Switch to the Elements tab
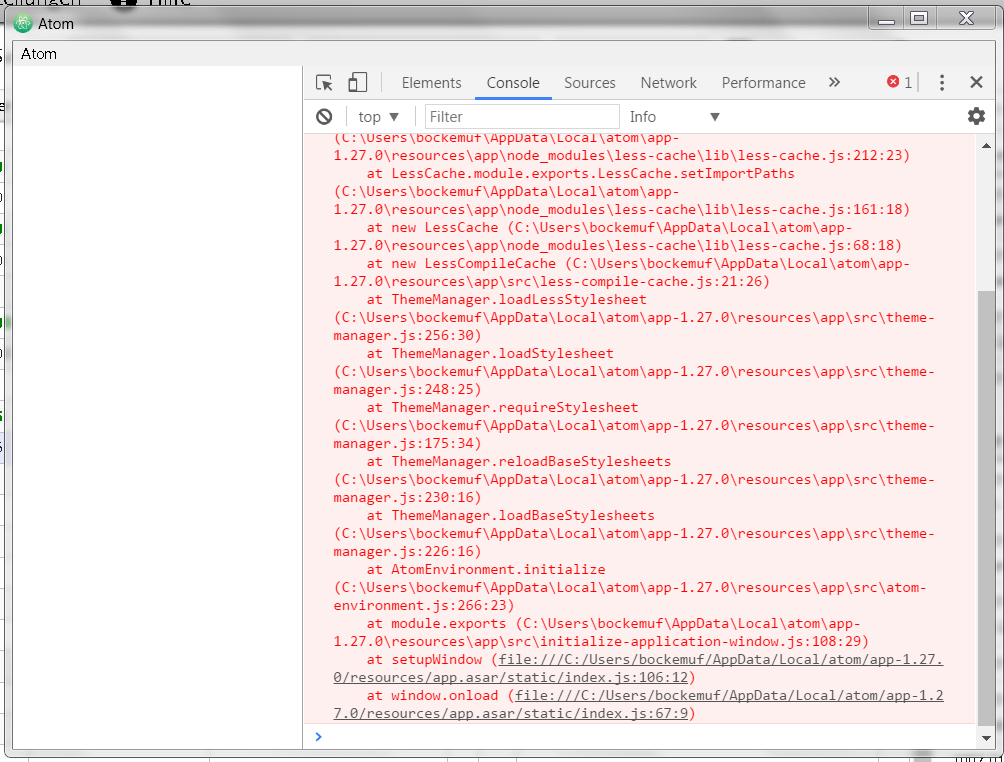Screen dimensions: 1004x762 [x=431, y=83]
